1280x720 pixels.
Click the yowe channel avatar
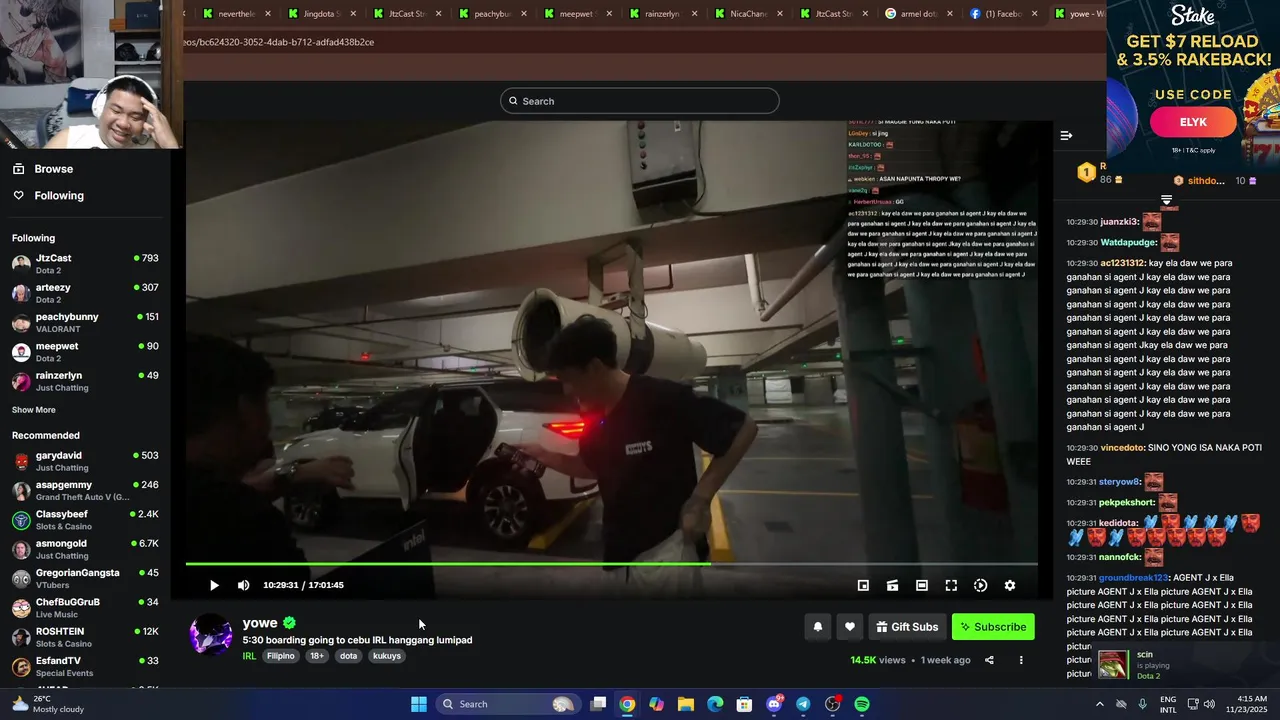[x=211, y=636]
